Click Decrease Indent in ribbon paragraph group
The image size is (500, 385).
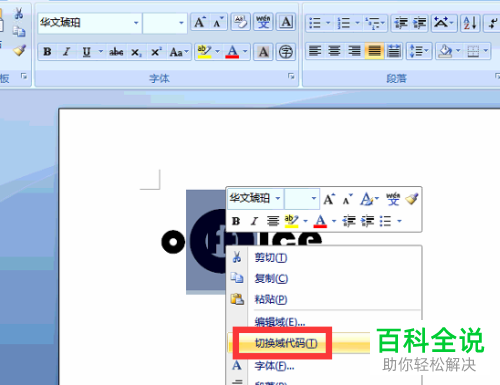(401, 23)
